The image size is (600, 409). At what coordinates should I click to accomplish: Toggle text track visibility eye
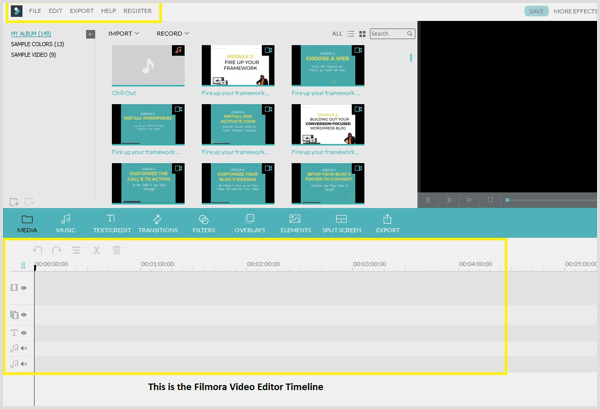24,333
